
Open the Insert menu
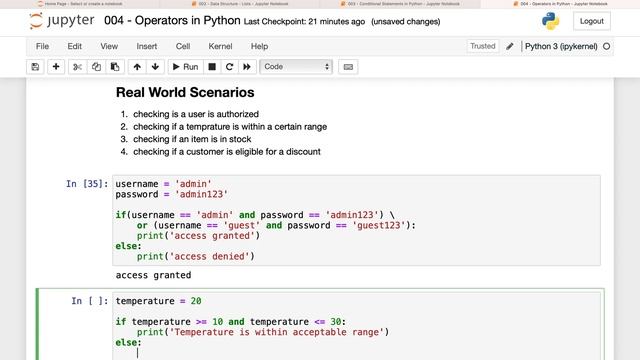click(147, 46)
